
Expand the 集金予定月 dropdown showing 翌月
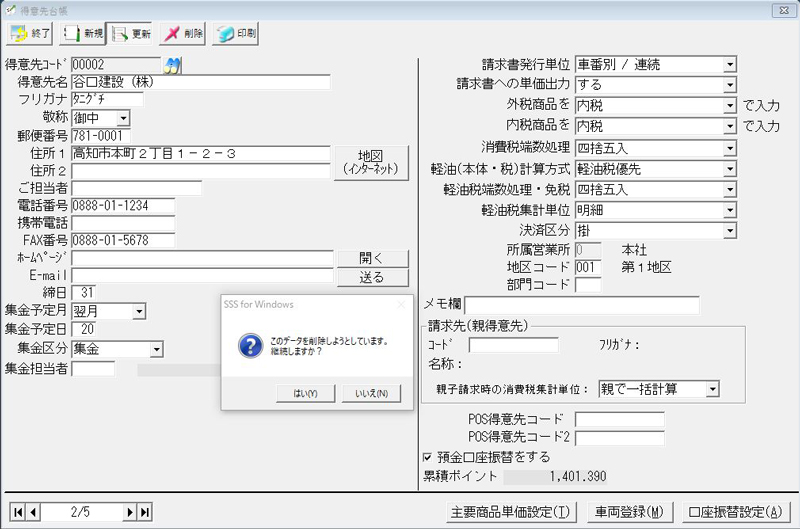[x=139, y=312]
